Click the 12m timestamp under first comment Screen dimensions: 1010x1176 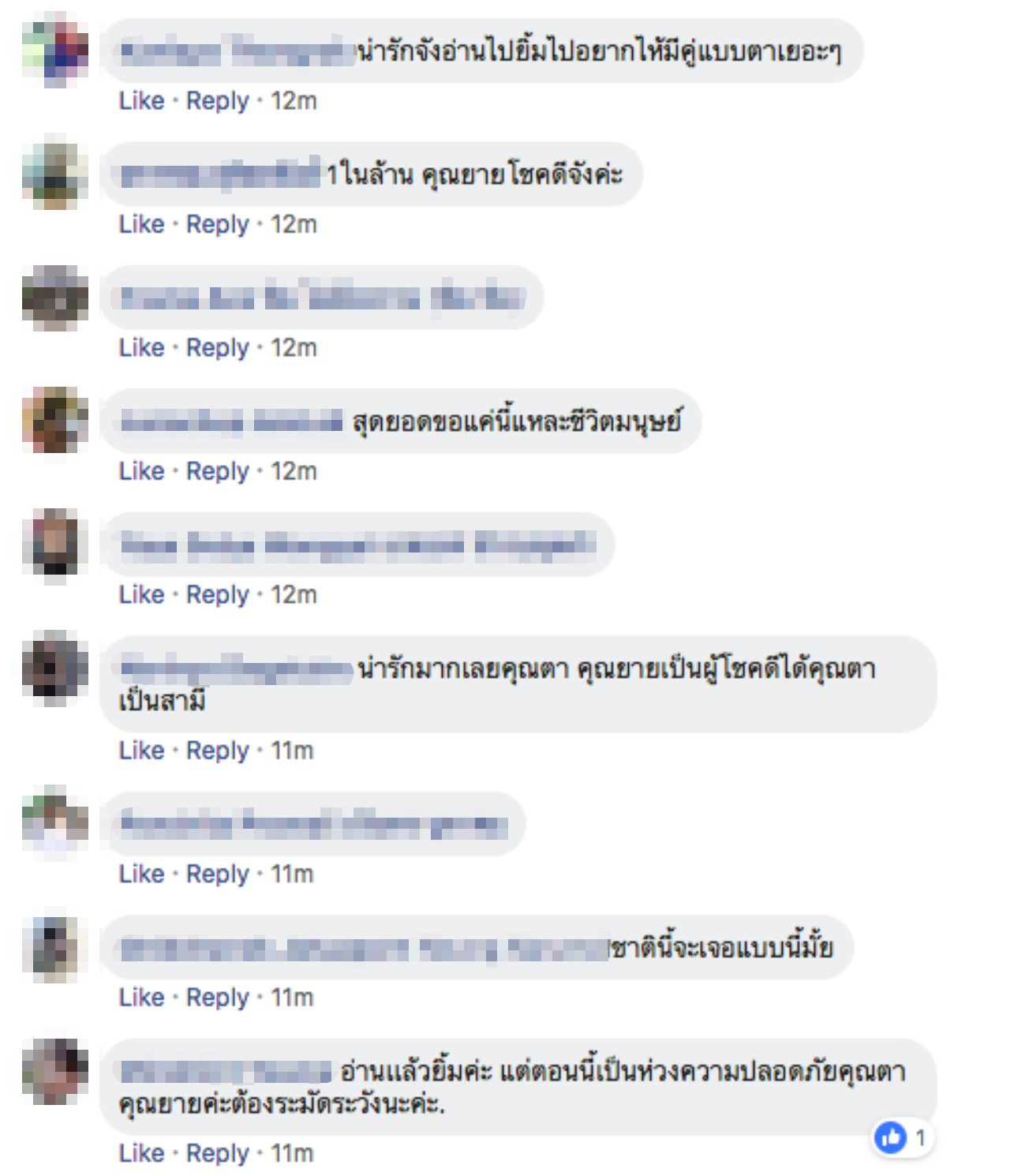click(294, 101)
